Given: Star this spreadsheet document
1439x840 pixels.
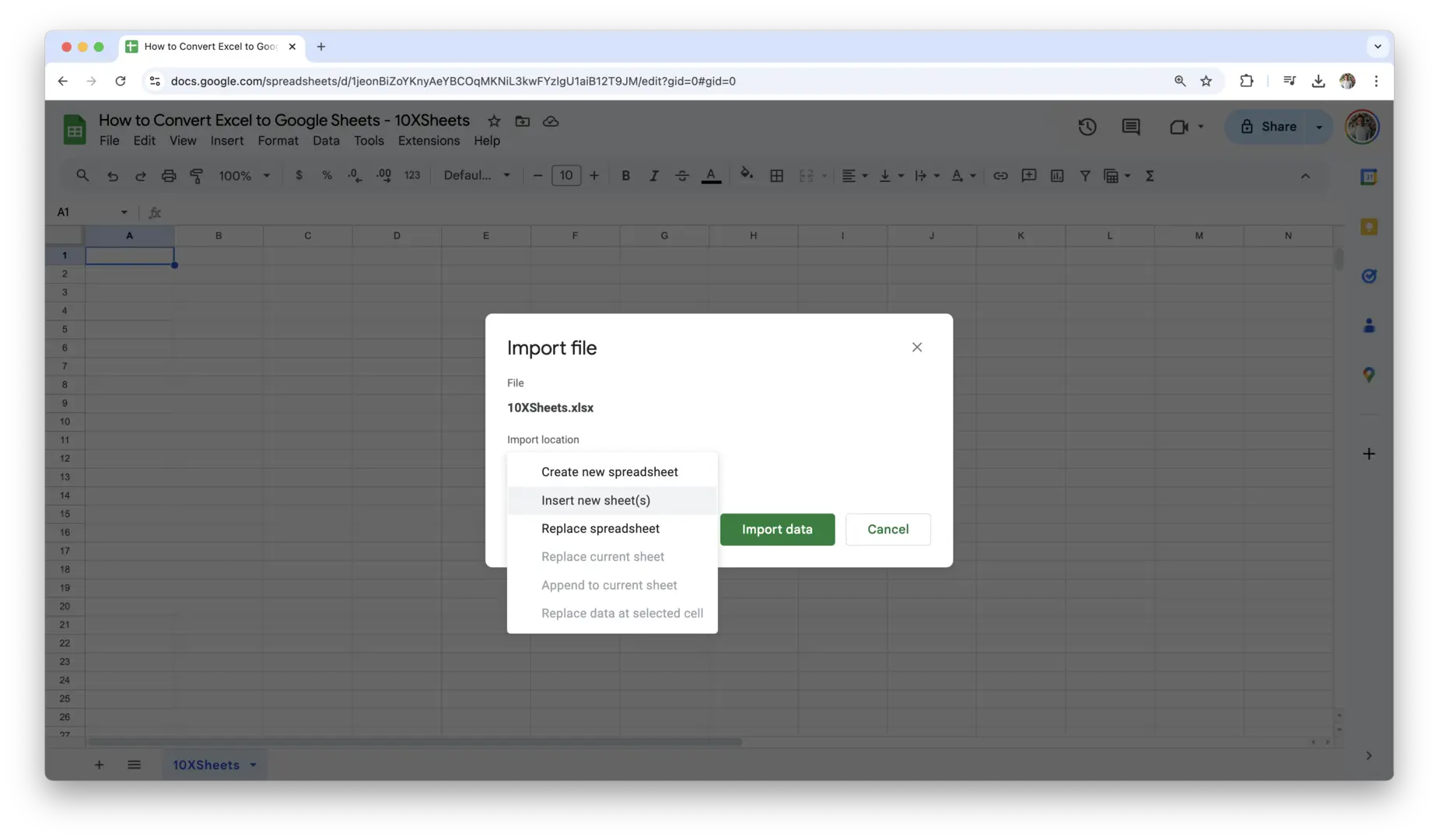Looking at the screenshot, I should [494, 121].
